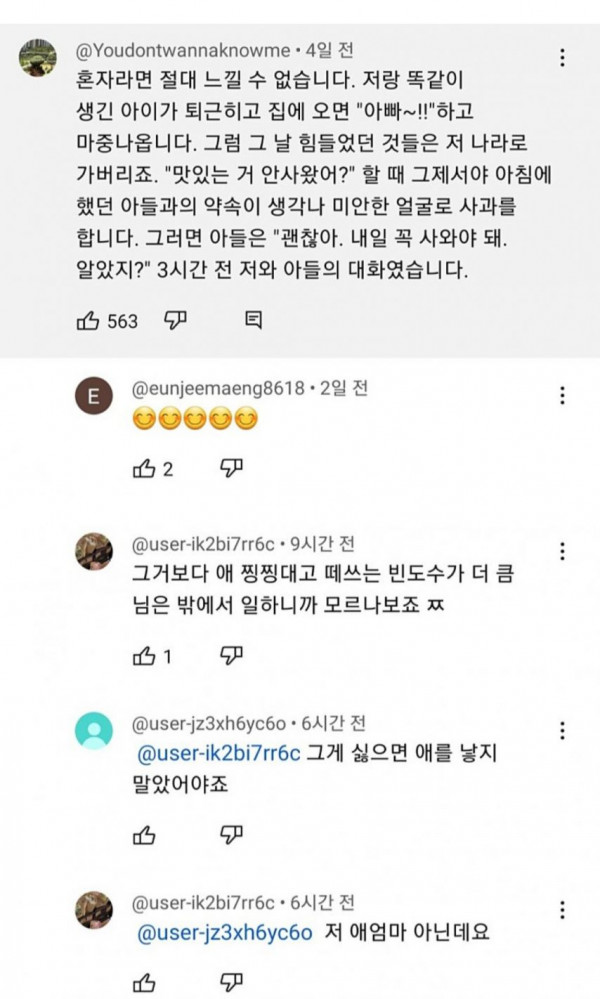Open replies icon on top comment
This screenshot has width=600, height=999.
[x=253, y=321]
